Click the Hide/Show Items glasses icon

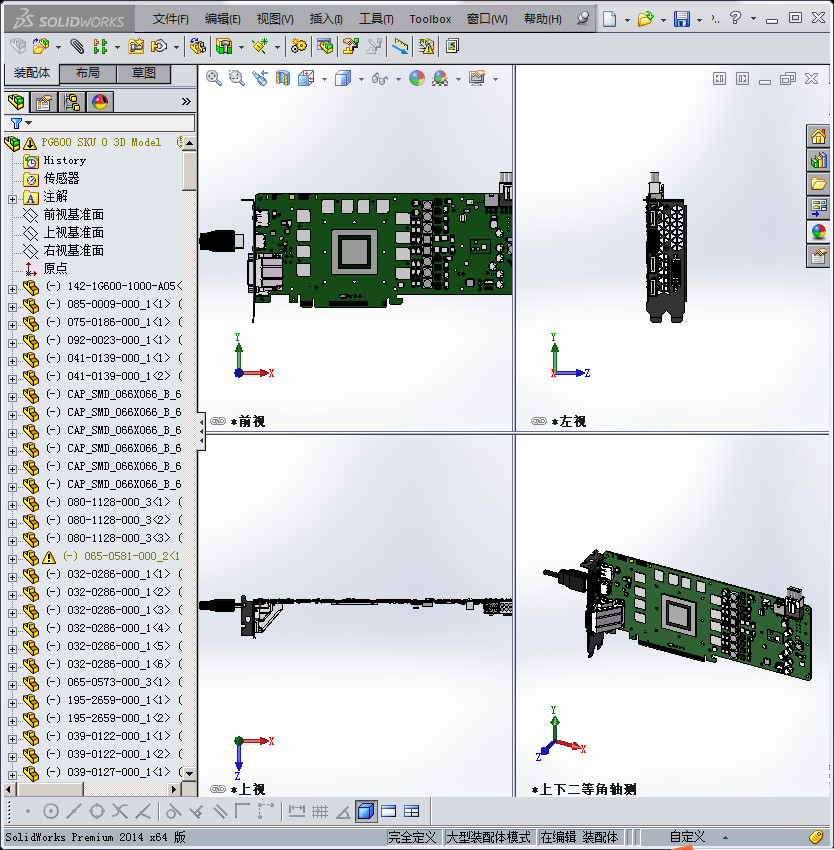pyautogui.click(x=380, y=79)
